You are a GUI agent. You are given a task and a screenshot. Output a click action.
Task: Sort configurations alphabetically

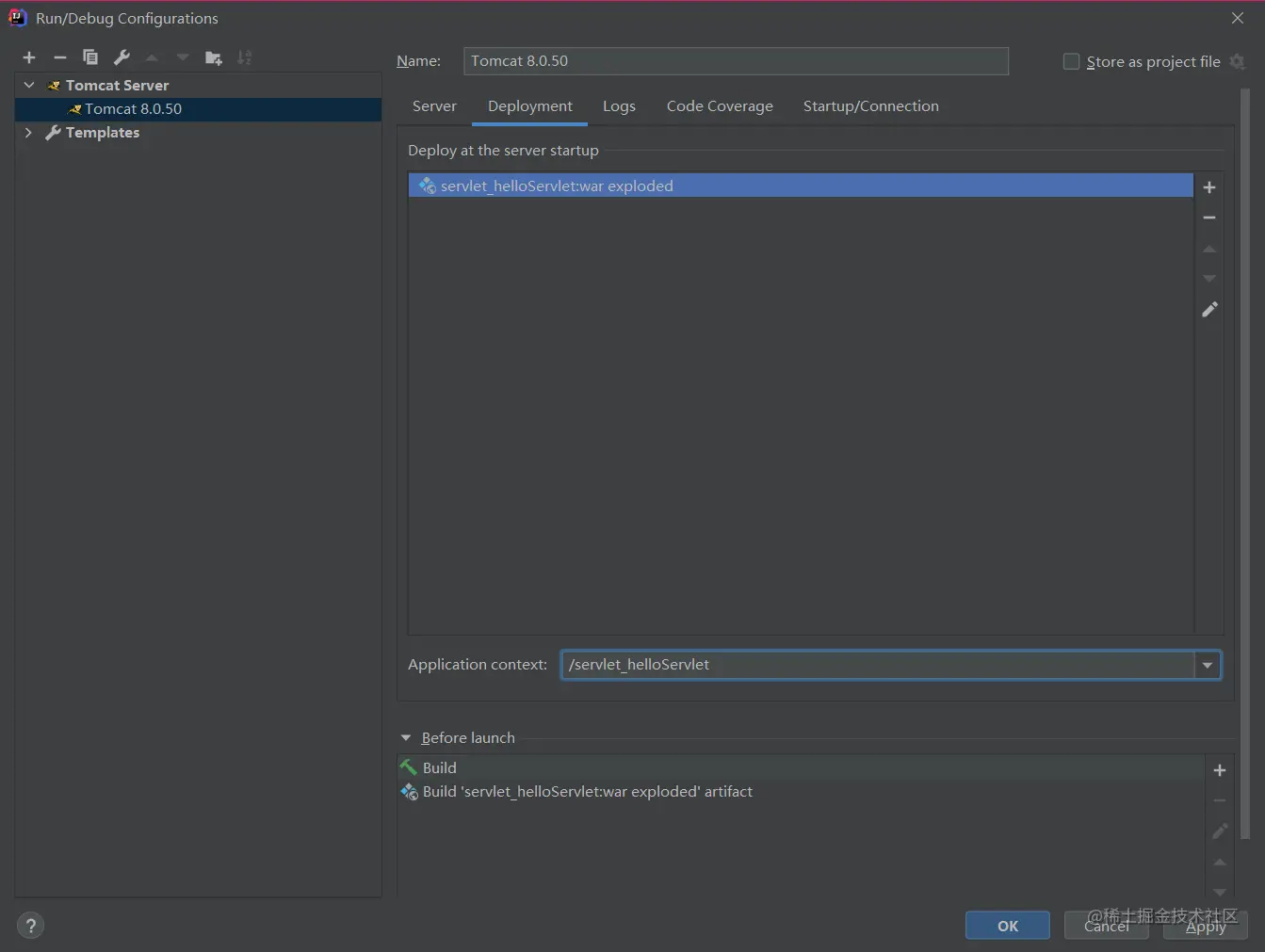(x=245, y=57)
